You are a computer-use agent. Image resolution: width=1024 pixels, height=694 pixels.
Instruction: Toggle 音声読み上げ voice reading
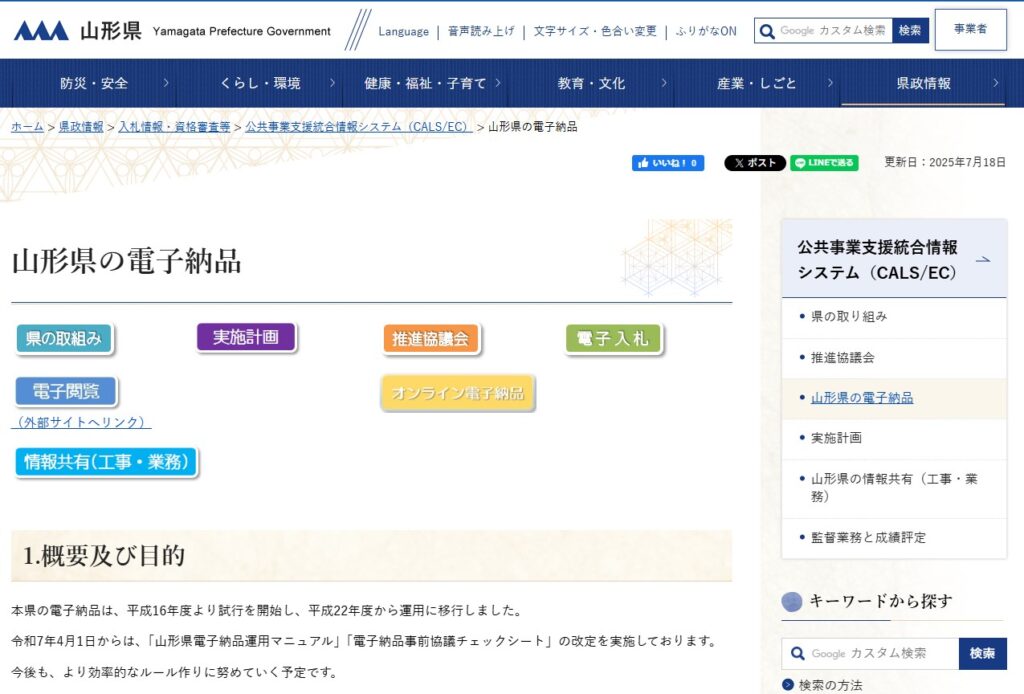481,31
